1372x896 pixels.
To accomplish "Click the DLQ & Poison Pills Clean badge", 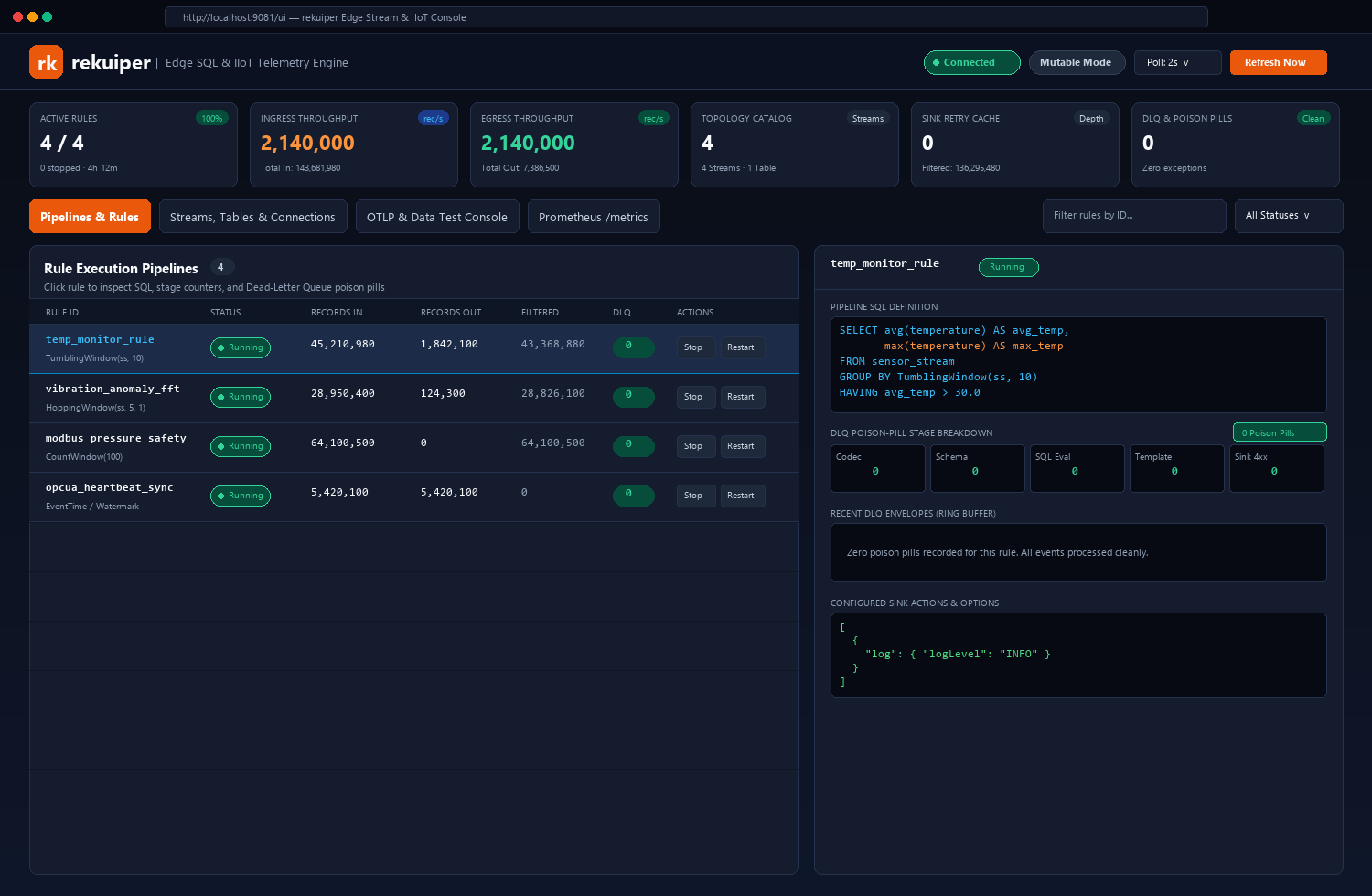I will [1313, 118].
